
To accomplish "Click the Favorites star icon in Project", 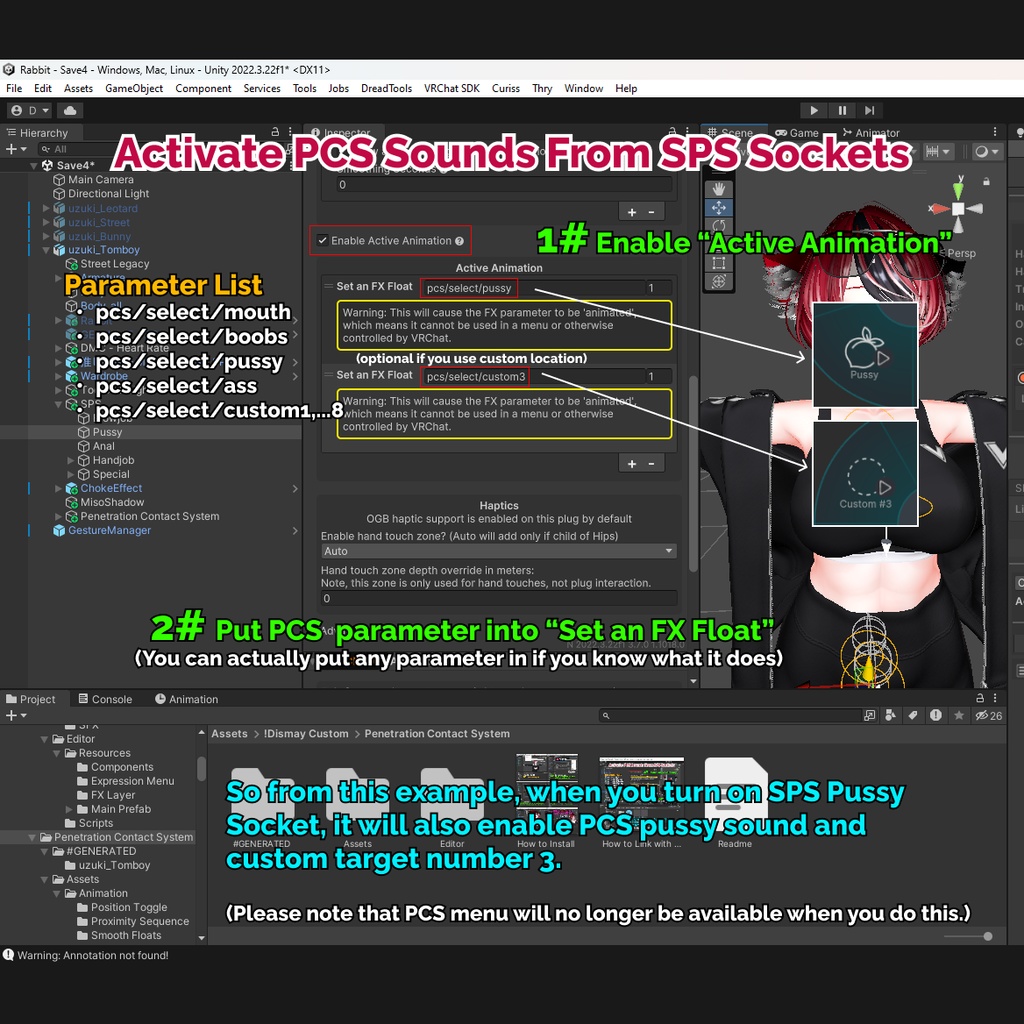I will click(959, 716).
